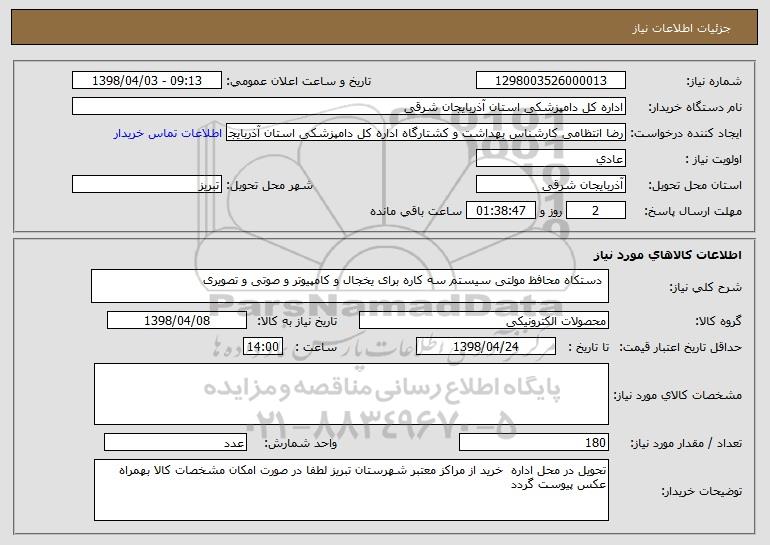Click the label ایجاد کننده درخواست
This screenshot has width=770, height=545.
tap(686, 134)
